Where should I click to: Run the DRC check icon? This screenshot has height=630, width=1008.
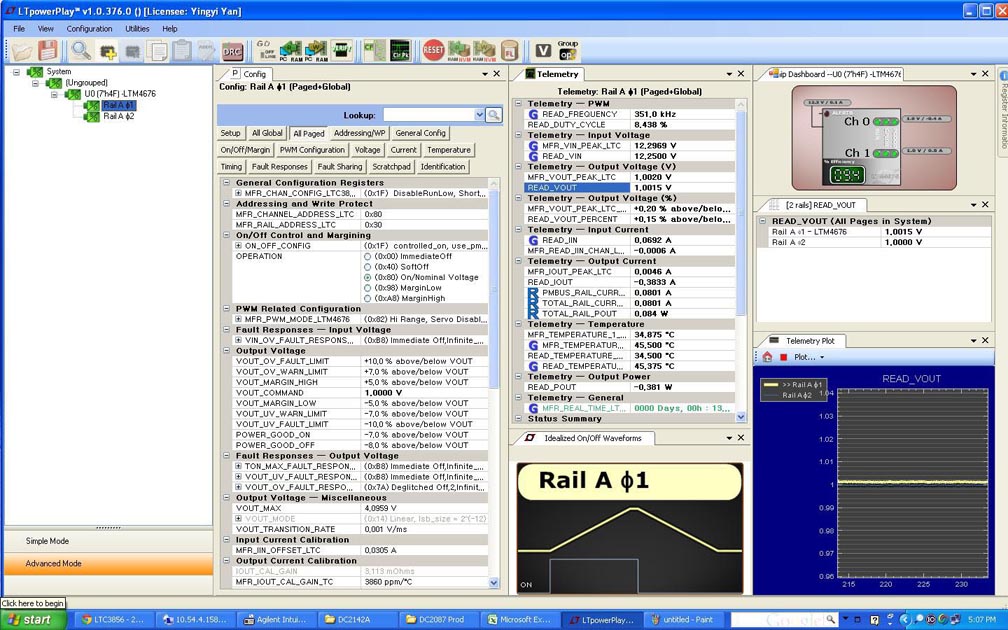tap(231, 51)
